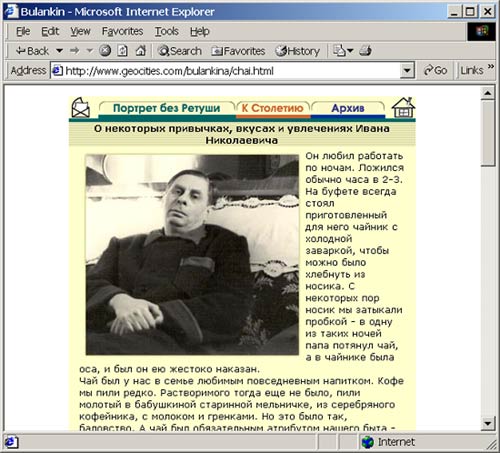Open the Favorites toolbar button
Screen dimensions: 500x453
(x=238, y=51)
